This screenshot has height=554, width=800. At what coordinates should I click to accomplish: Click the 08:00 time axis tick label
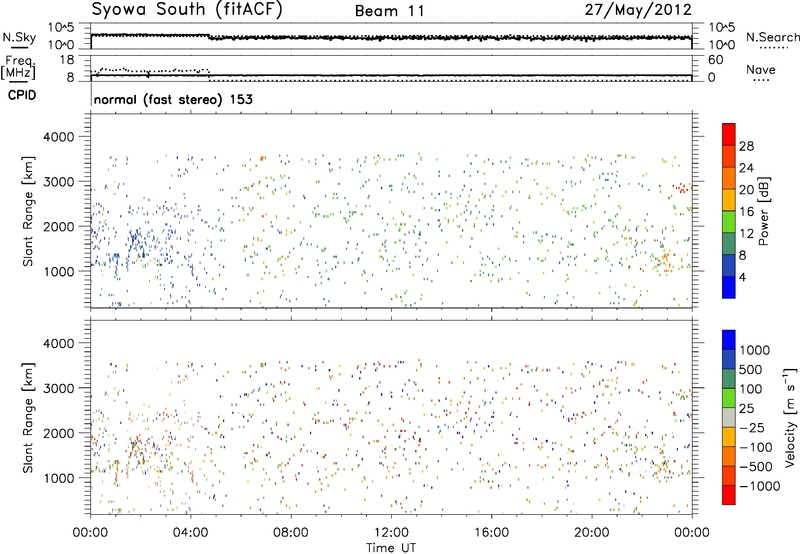point(291,533)
